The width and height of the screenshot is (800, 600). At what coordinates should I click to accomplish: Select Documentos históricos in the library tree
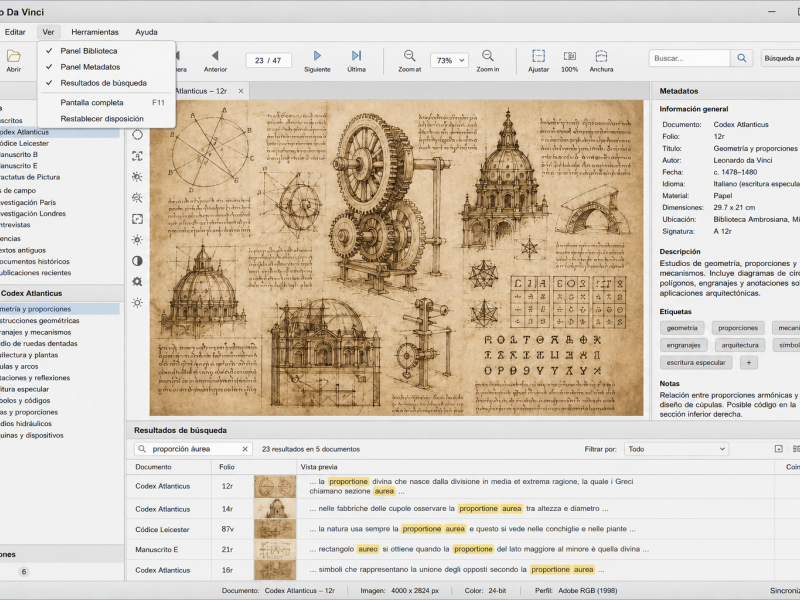click(35, 261)
